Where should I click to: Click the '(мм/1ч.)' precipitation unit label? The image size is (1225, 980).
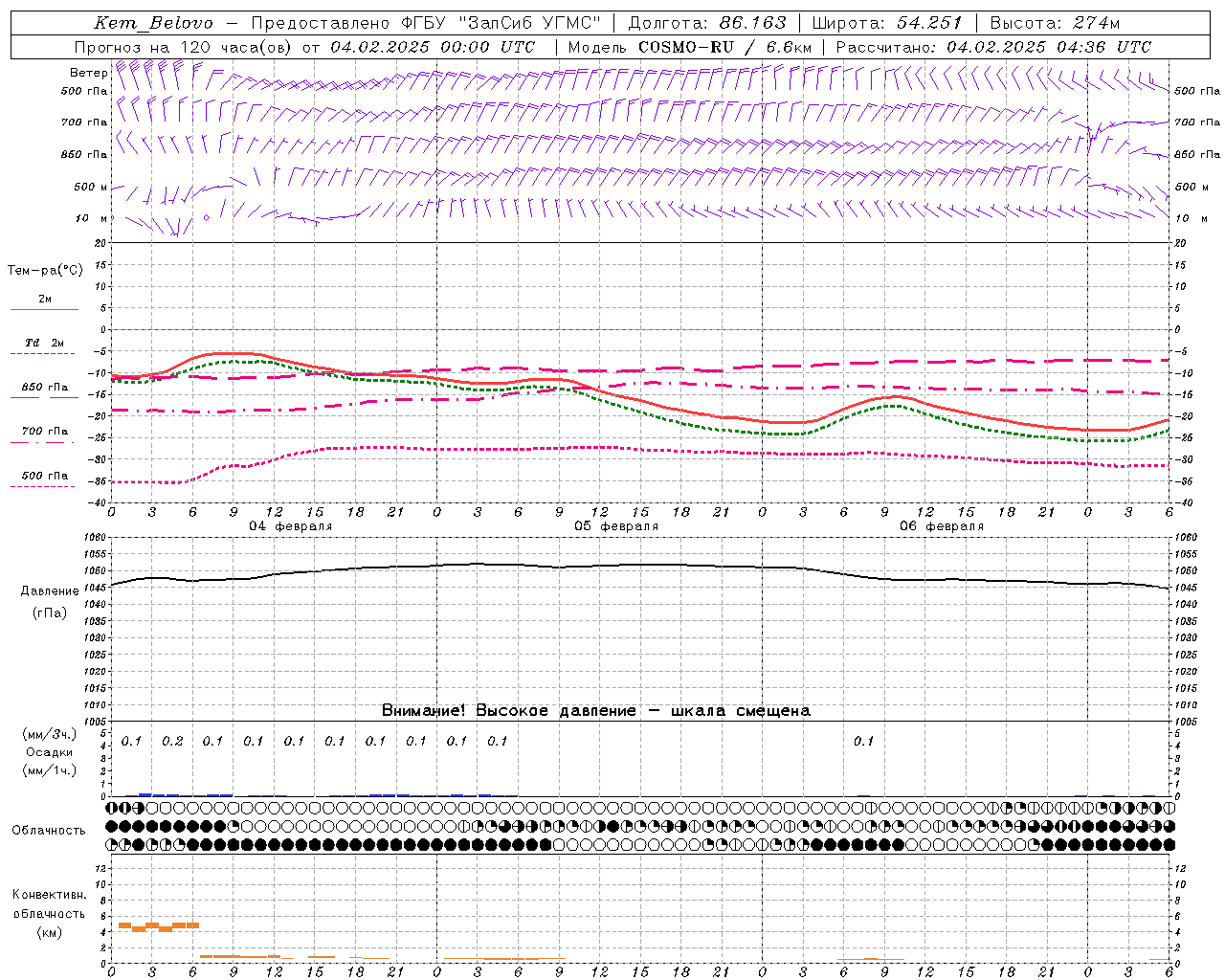point(50,770)
